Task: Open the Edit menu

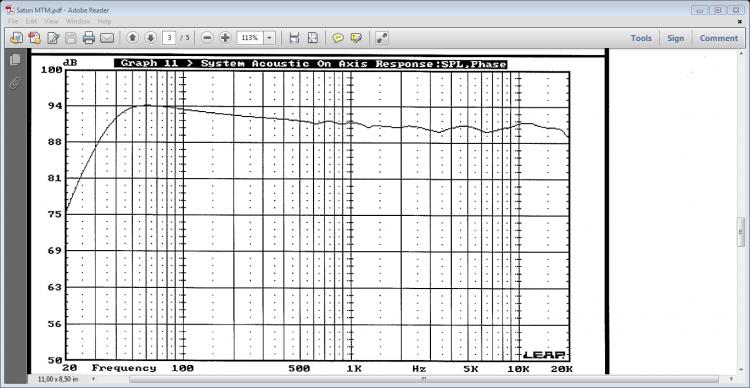Action: [31, 21]
